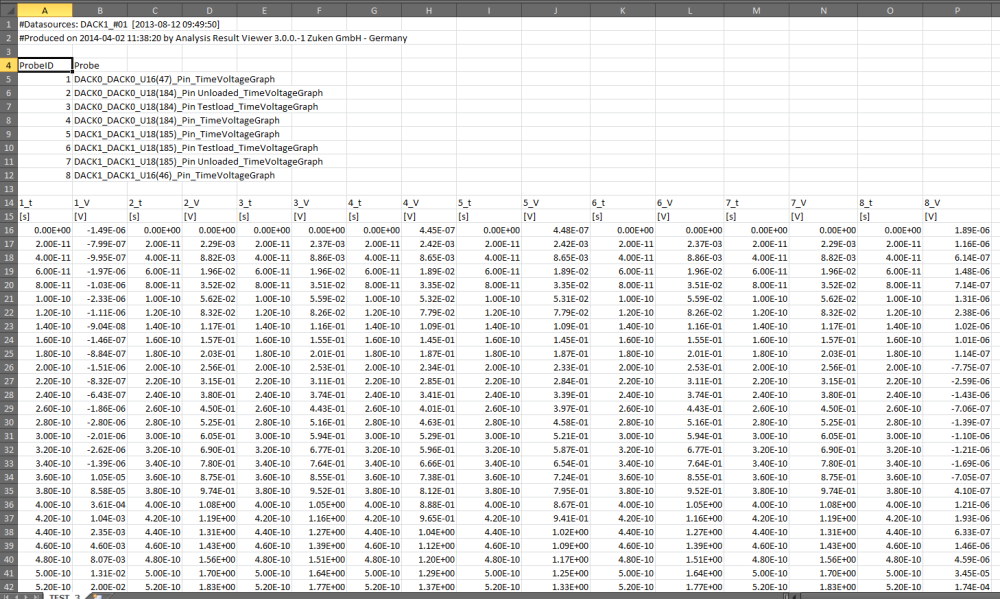The width and height of the screenshot is (1000, 599).
Task: Click the '3.61E-04' value cell
Action: (x=99, y=505)
